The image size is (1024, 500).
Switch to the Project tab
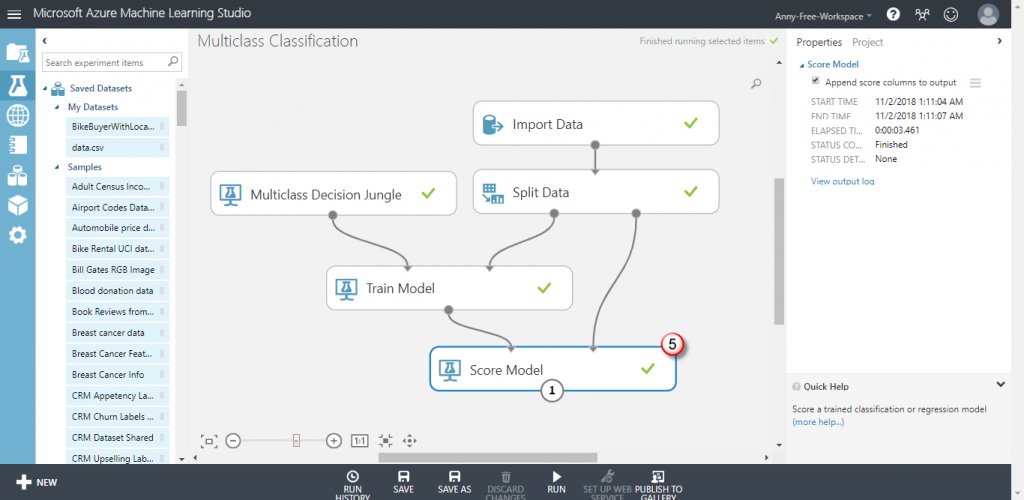(x=867, y=42)
